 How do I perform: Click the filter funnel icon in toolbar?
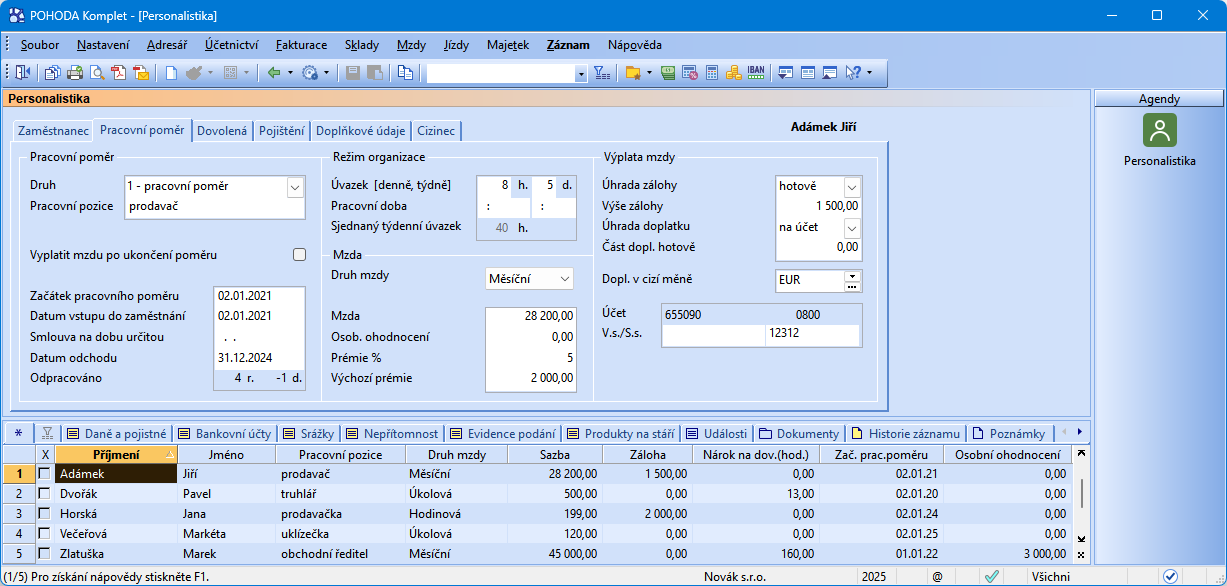pyautogui.click(x=601, y=73)
